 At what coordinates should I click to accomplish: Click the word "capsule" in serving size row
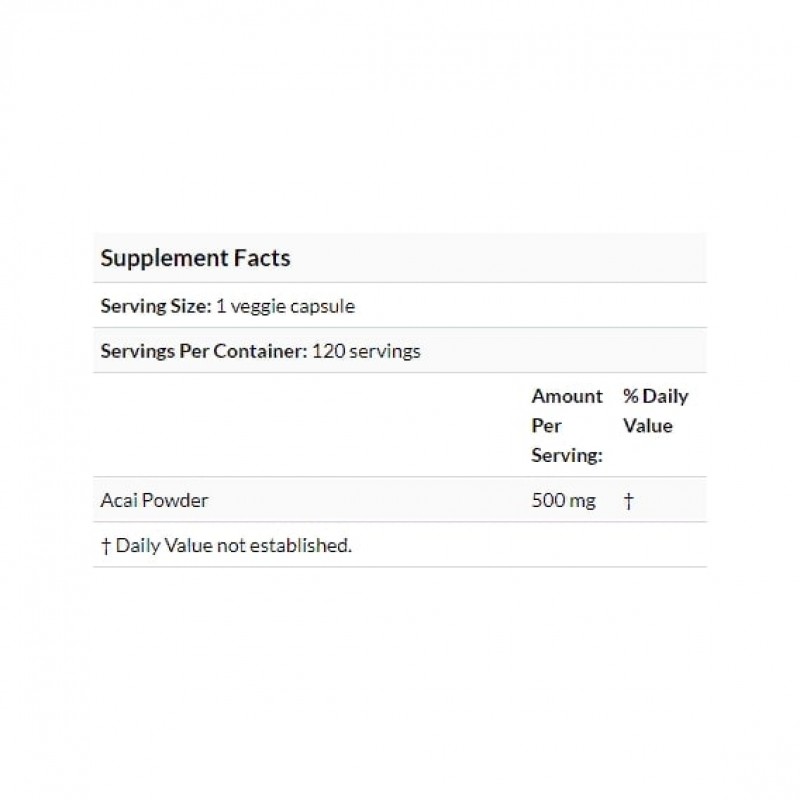click(322, 306)
